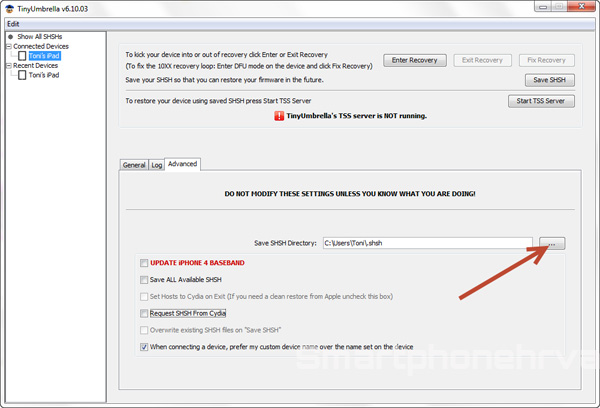Click the TinyUmbrella app icon in title bar
The width and height of the screenshot is (600, 408).
tap(10, 8)
